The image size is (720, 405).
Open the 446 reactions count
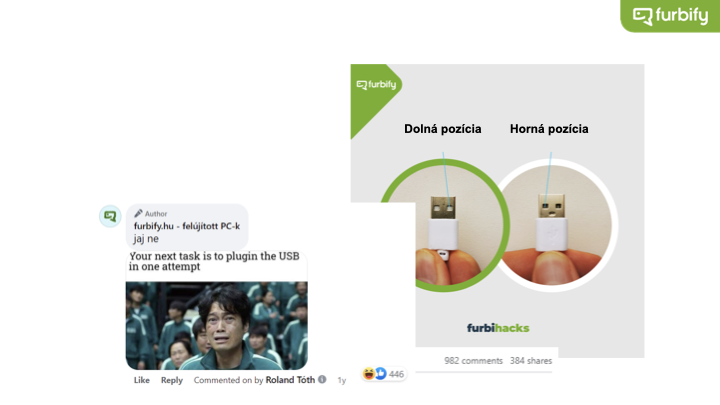click(x=396, y=374)
